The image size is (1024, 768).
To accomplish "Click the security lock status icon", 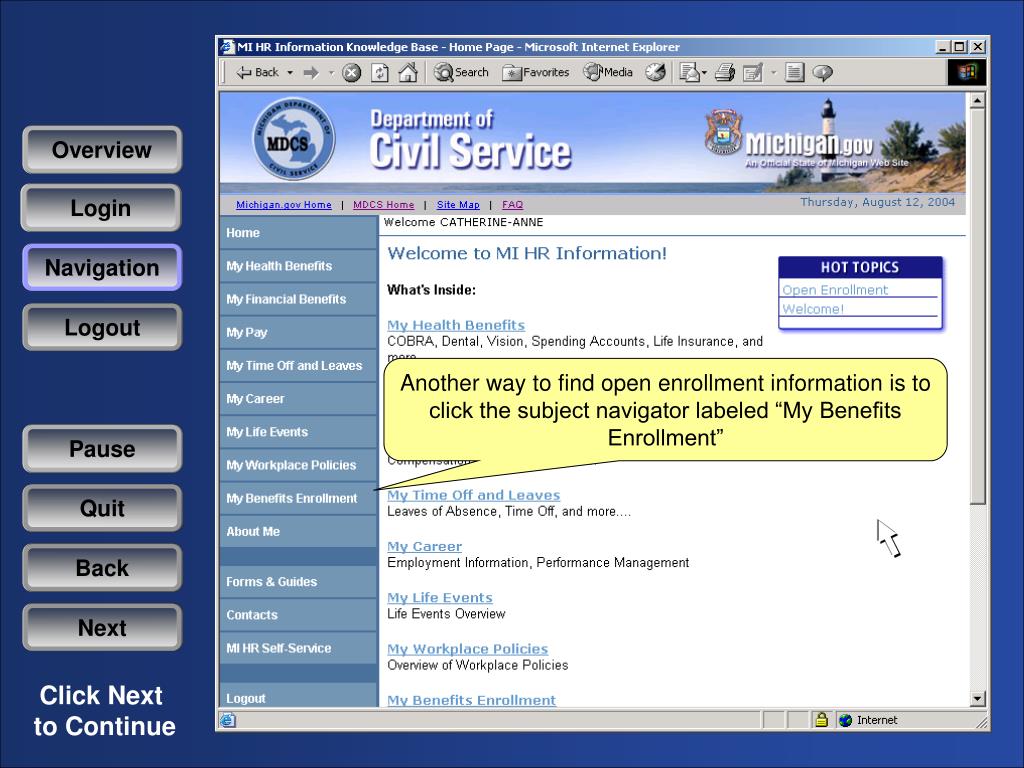I will pyautogui.click(x=821, y=720).
